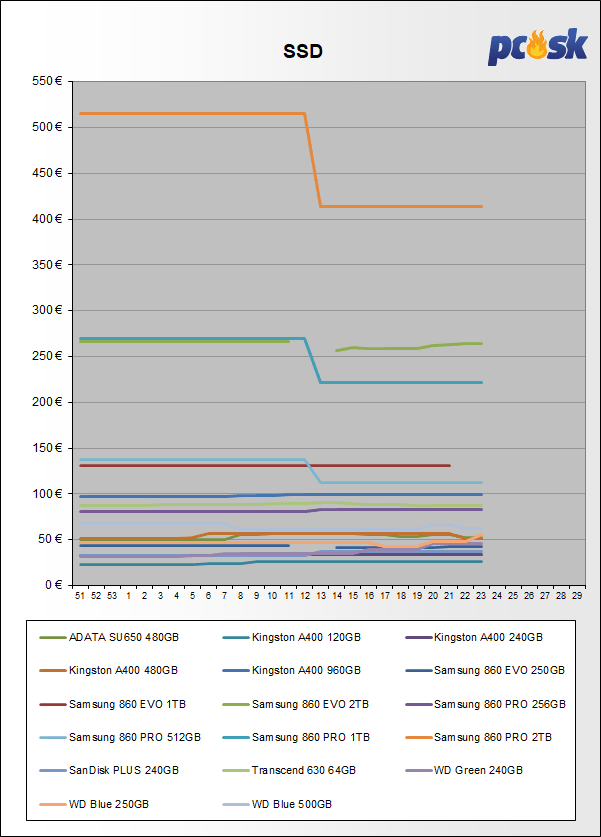The image size is (601, 837).
Task: Click the 300 € axis label
Action: [x=47, y=310]
